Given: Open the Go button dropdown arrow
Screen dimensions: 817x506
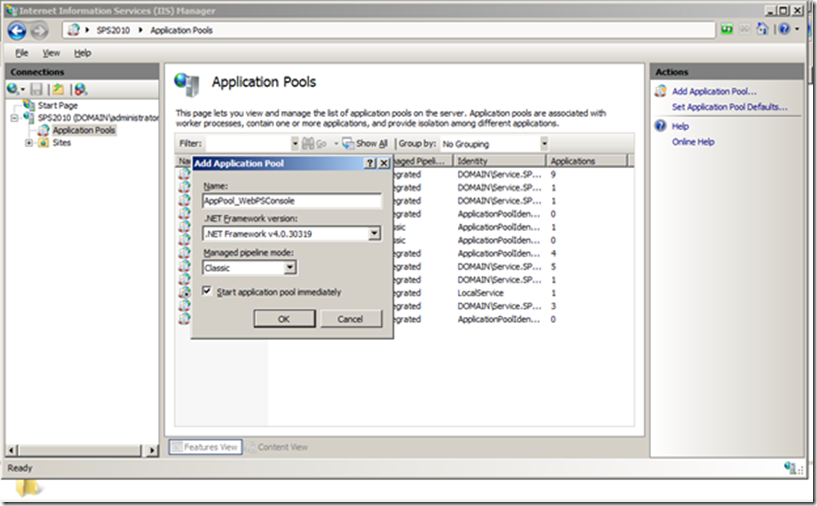Looking at the screenshot, I should [336, 143].
